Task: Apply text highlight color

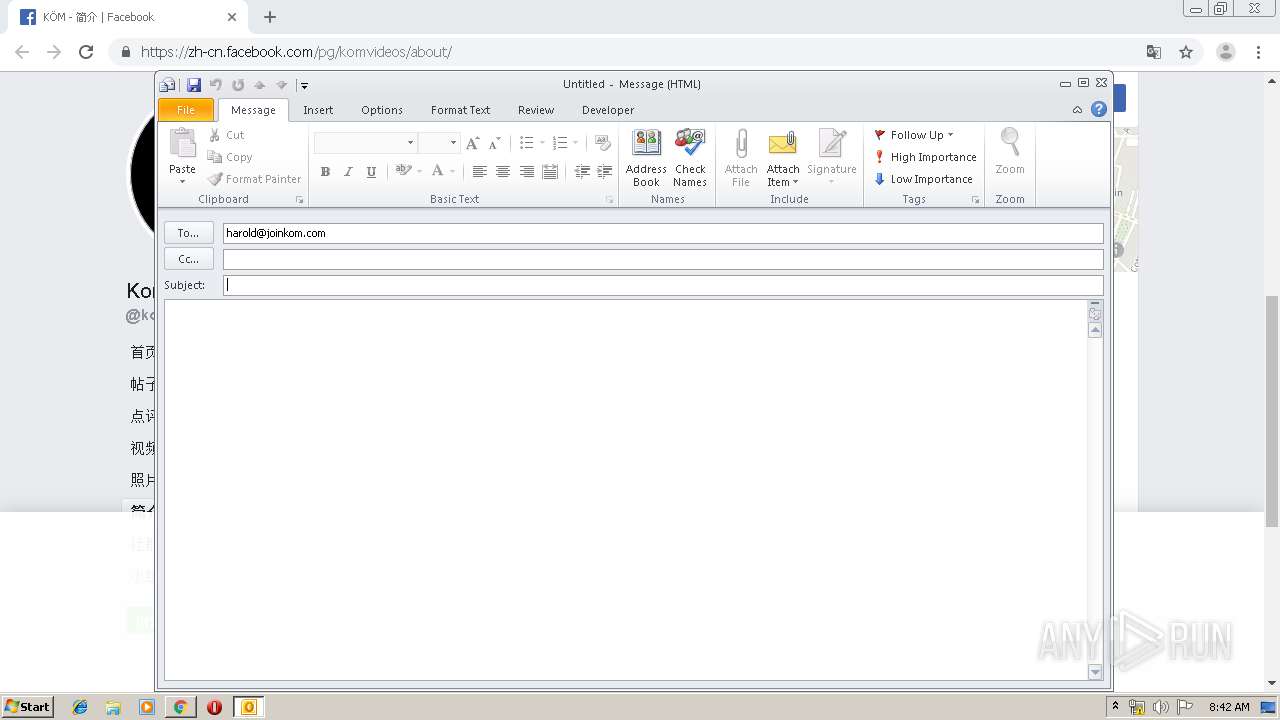Action: point(402,172)
